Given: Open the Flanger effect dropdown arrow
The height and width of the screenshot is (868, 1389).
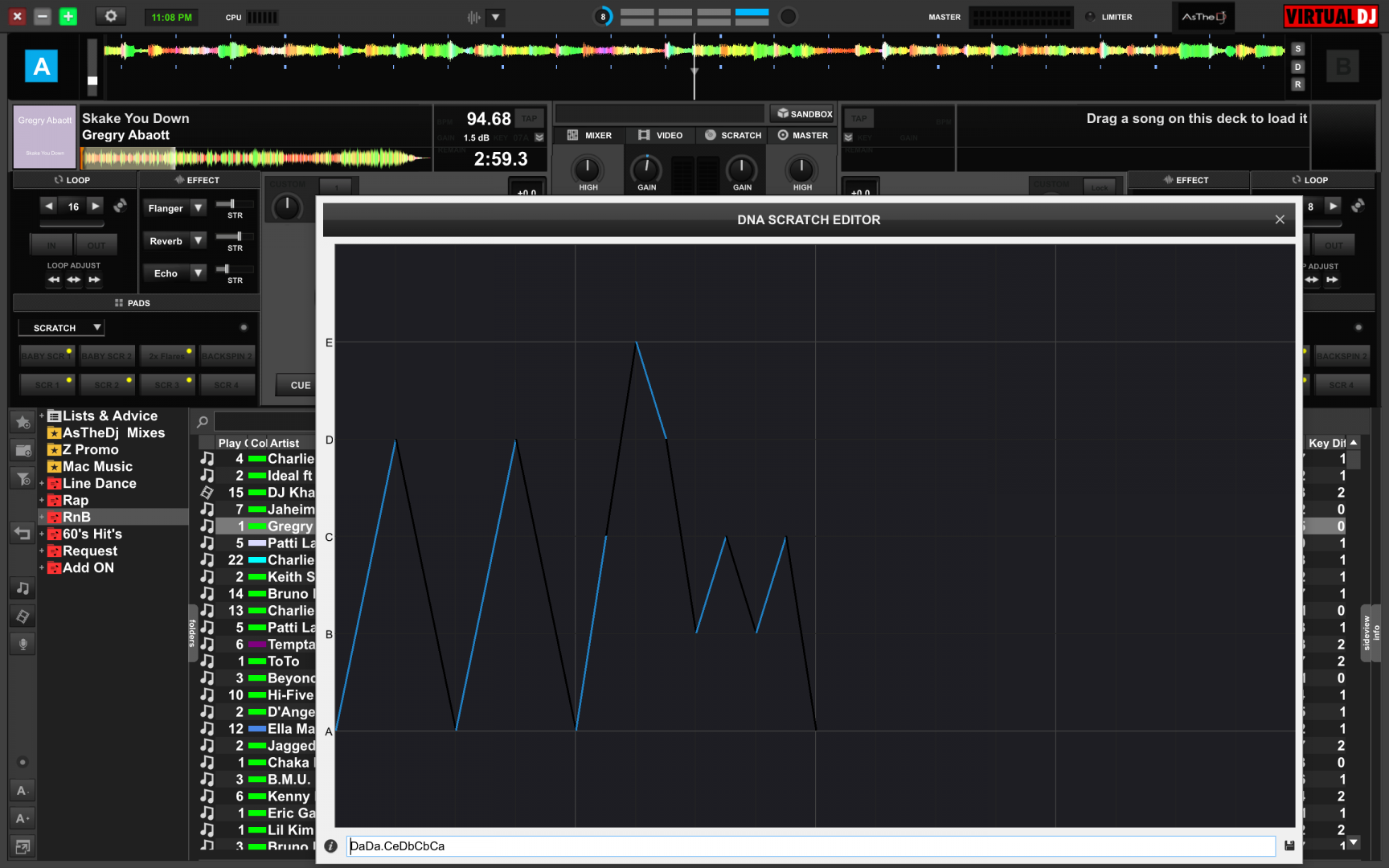Looking at the screenshot, I should pos(199,208).
